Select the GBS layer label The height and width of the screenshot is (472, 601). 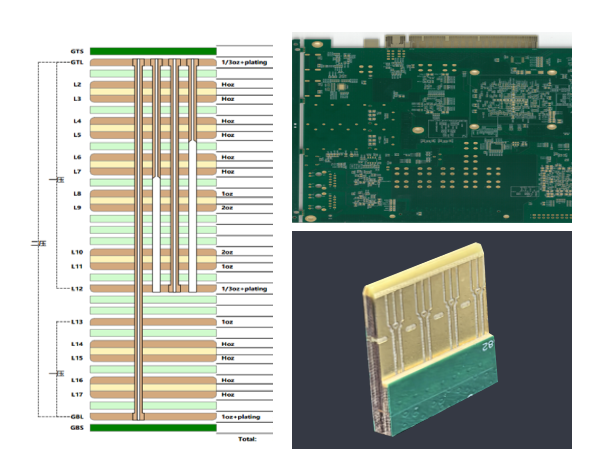[x=77, y=428]
